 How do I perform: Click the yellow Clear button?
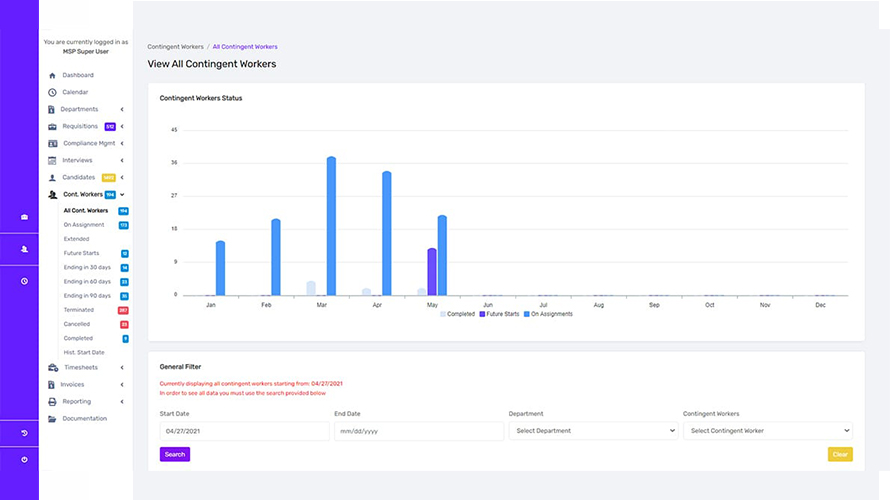pyautogui.click(x=840, y=454)
